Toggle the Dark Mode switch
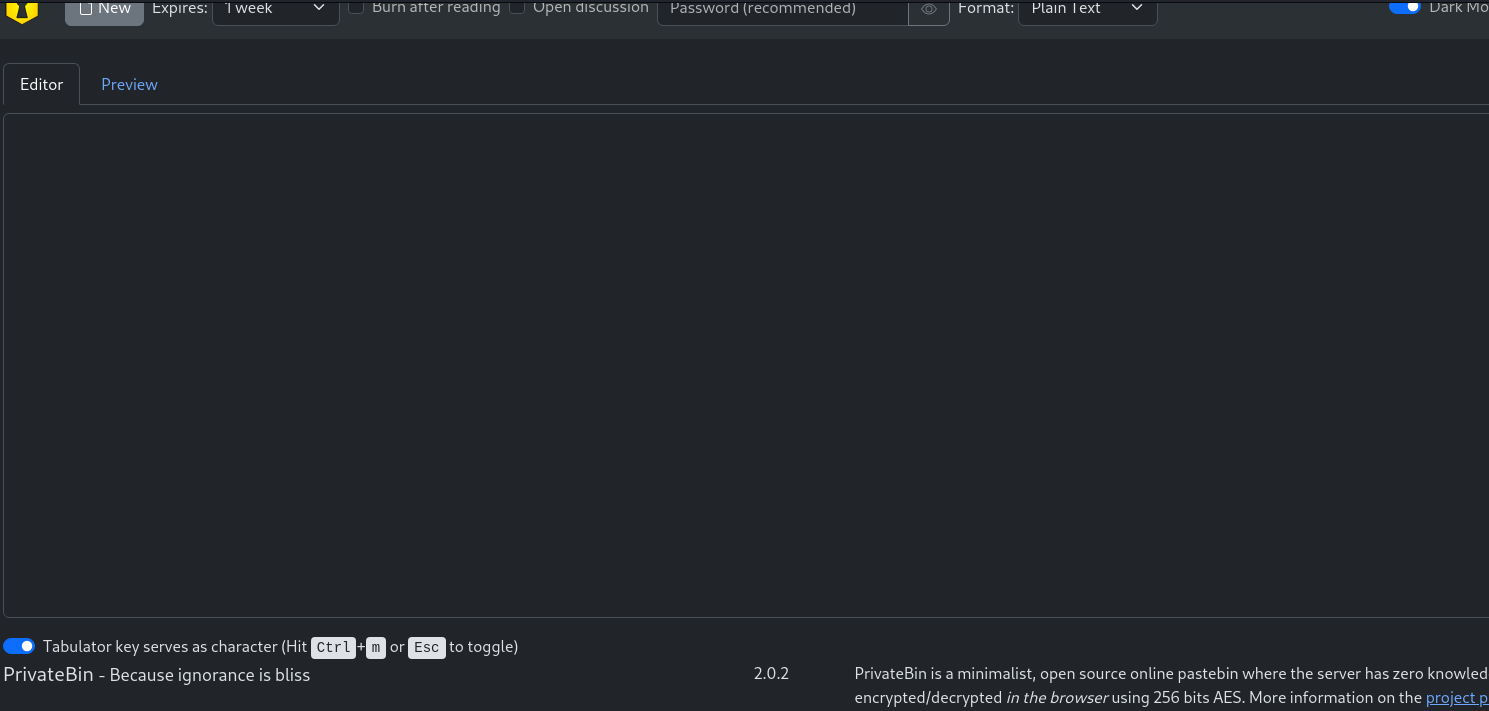The width and height of the screenshot is (1489, 711). pyautogui.click(x=1404, y=7)
